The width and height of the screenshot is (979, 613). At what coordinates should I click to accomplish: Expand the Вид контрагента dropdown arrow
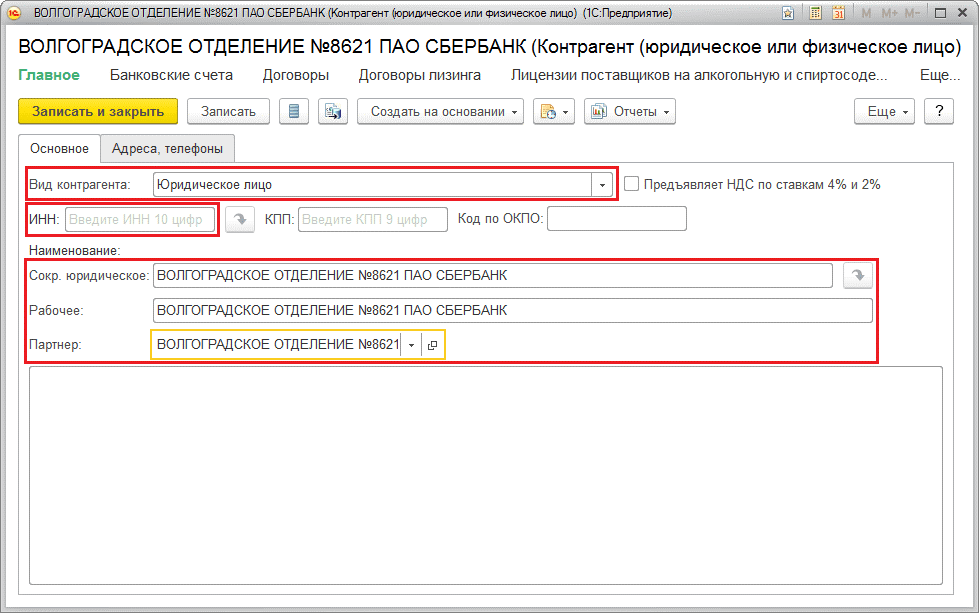coord(603,185)
